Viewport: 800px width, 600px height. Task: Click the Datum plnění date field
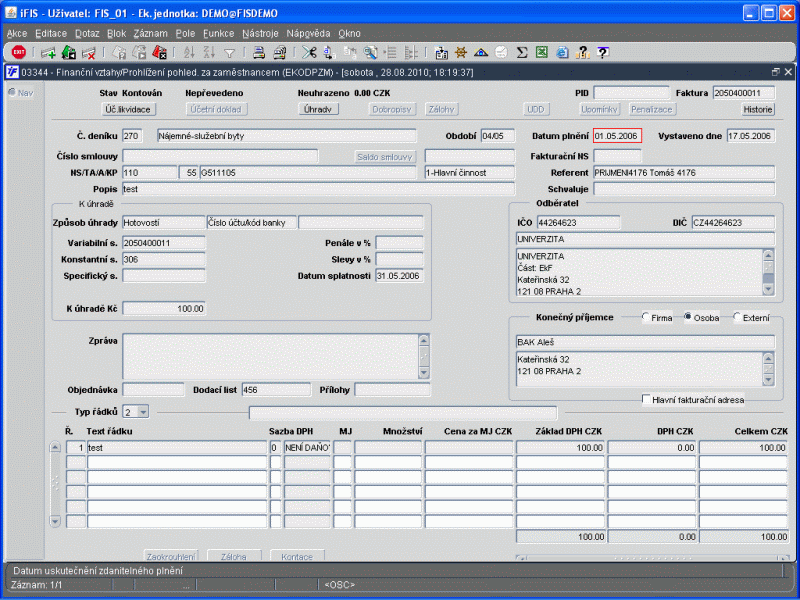[x=616, y=136]
